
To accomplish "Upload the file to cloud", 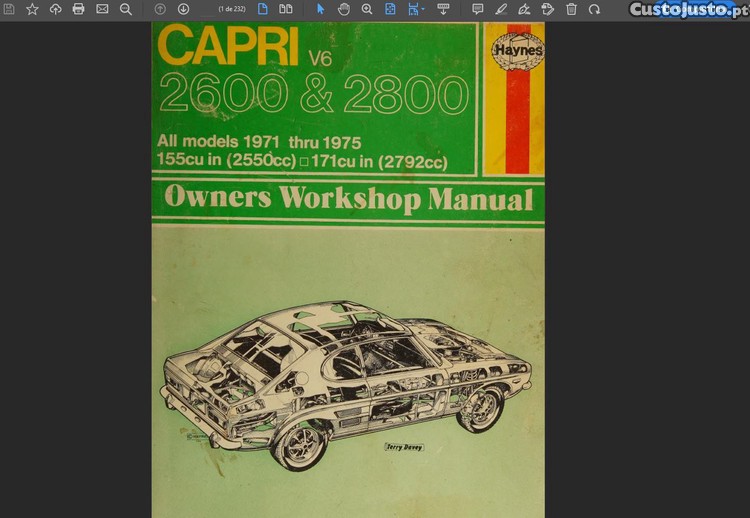I will click(55, 9).
